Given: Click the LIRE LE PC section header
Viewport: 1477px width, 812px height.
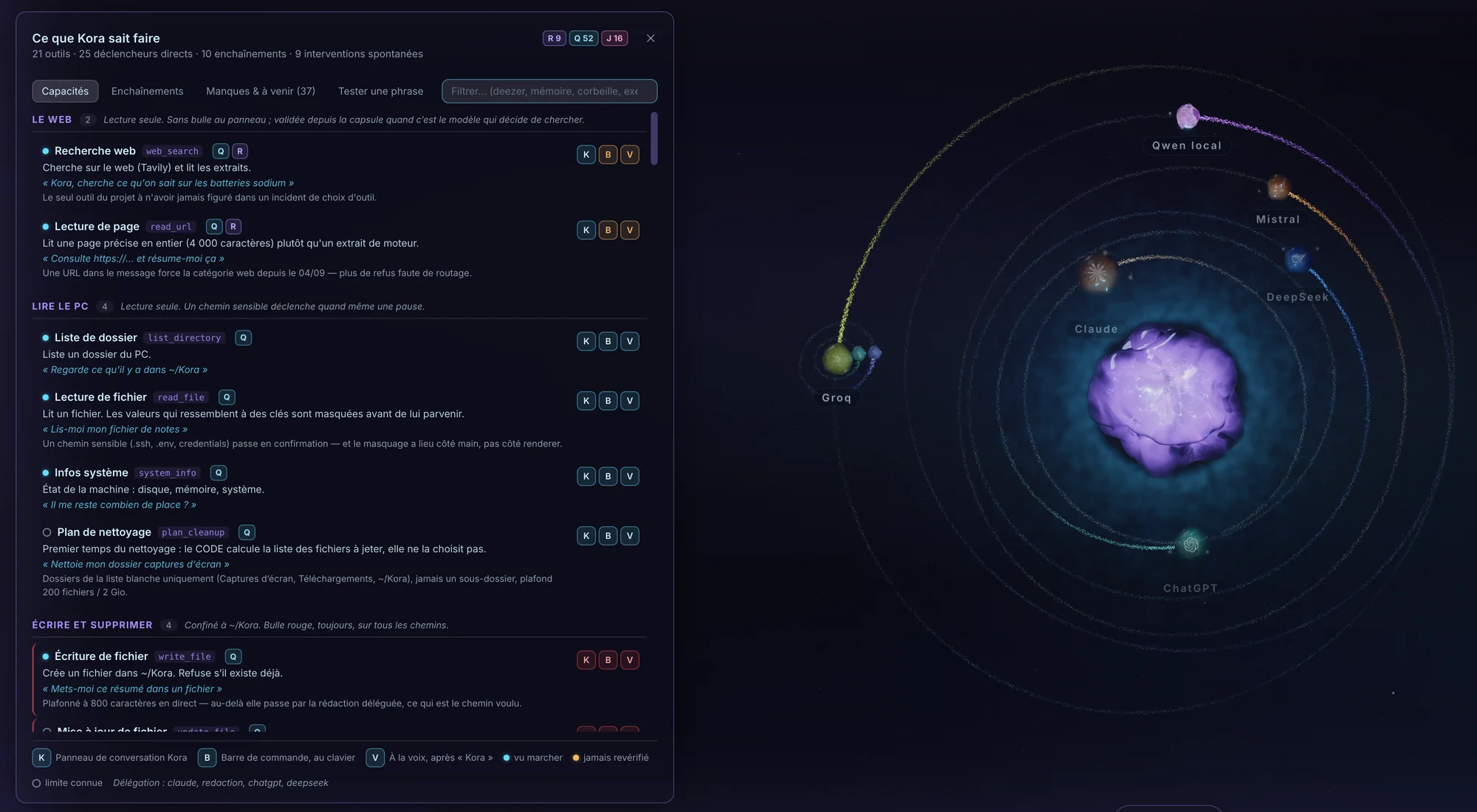Looking at the screenshot, I should click(60, 306).
